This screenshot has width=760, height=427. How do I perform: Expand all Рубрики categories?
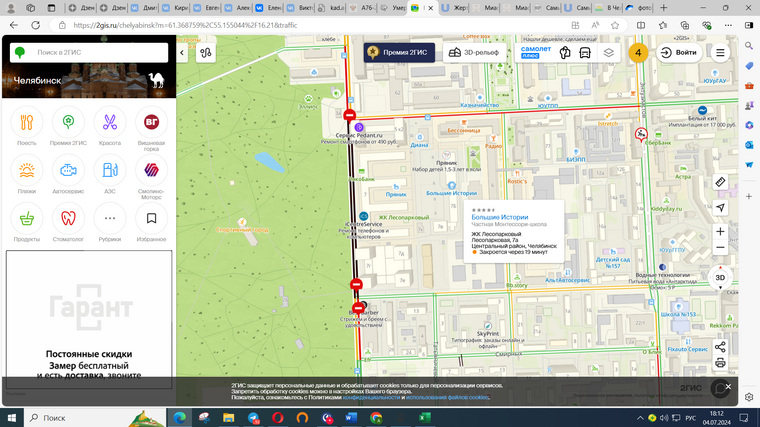(x=110, y=223)
